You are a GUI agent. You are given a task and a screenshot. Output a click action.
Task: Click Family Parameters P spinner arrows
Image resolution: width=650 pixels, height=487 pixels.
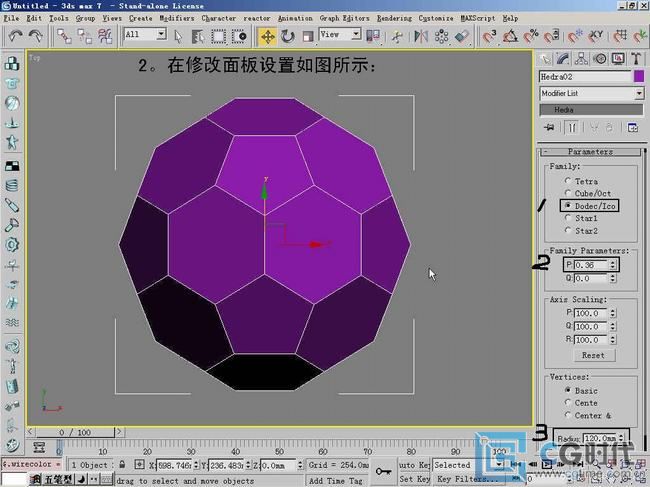613,264
